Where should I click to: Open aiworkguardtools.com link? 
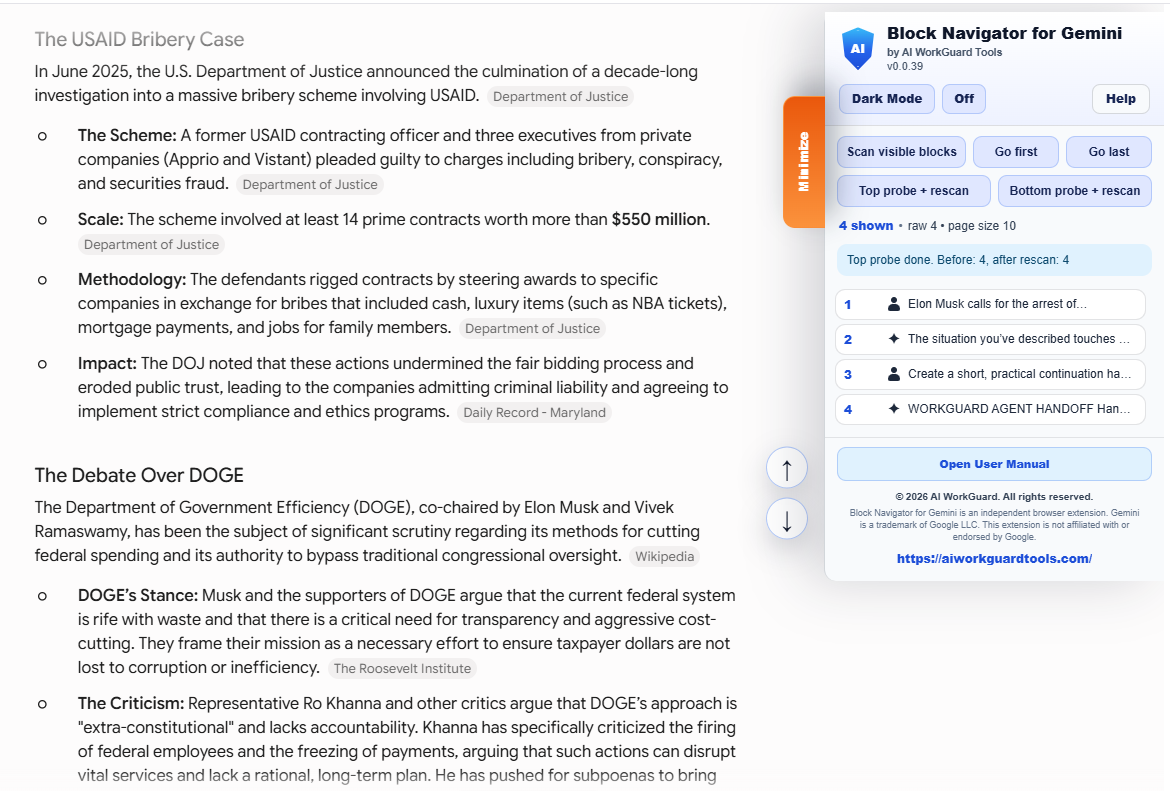pos(994,558)
